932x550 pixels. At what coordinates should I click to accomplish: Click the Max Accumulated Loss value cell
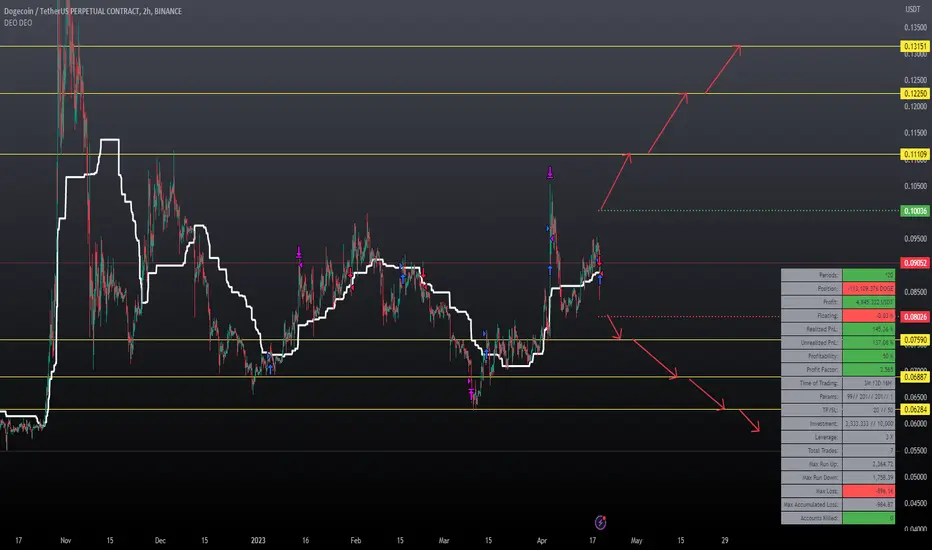click(868, 505)
